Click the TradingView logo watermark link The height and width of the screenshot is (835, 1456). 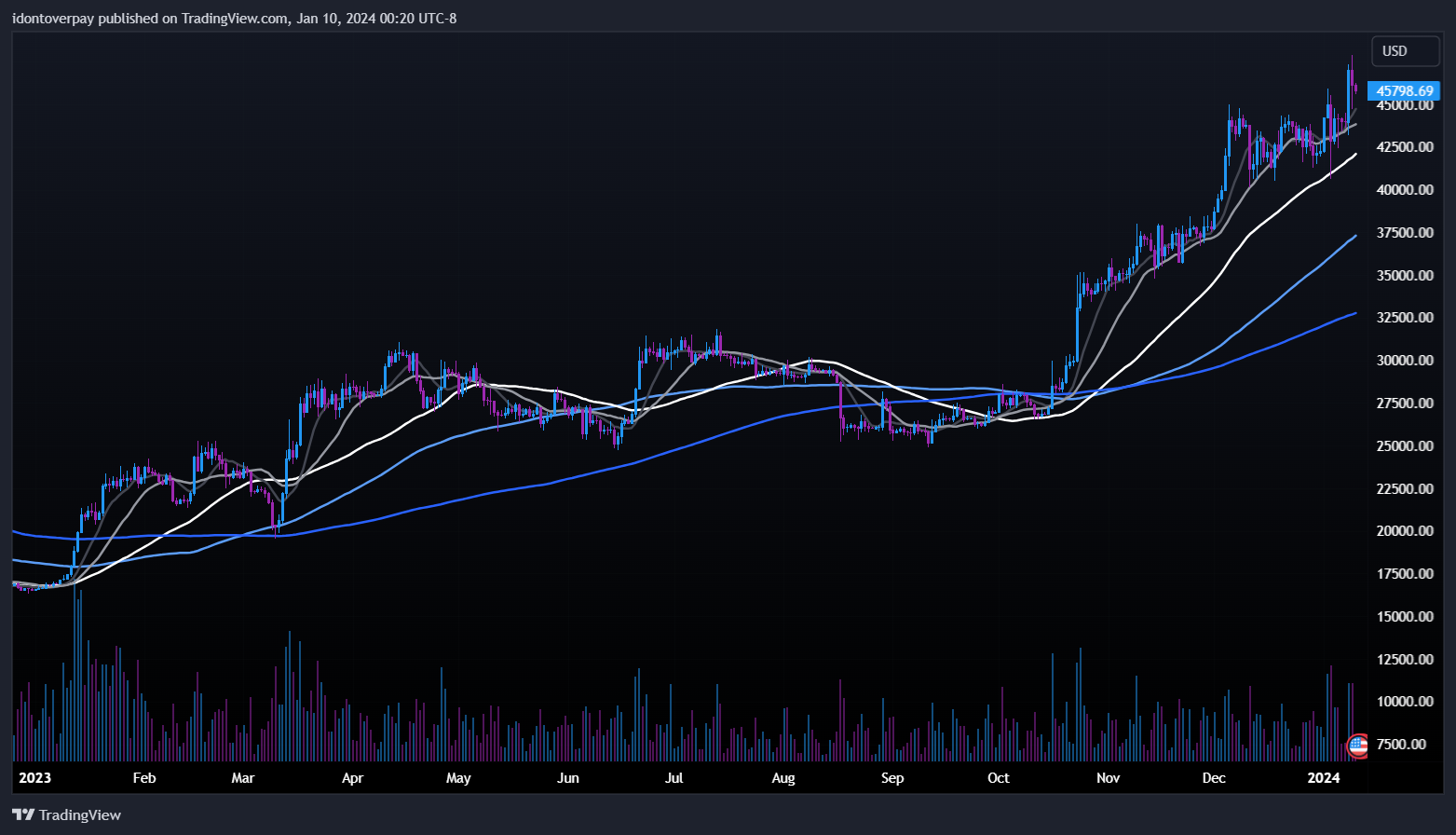pos(67,814)
